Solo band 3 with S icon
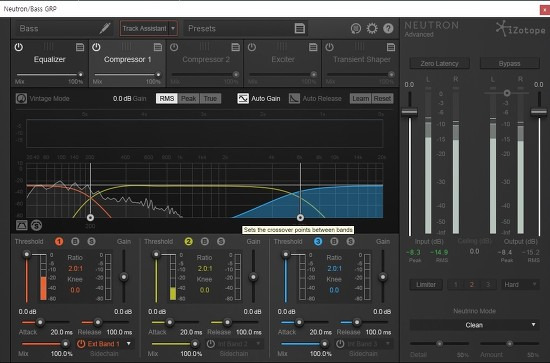The height and width of the screenshot is (363, 550). [350, 241]
